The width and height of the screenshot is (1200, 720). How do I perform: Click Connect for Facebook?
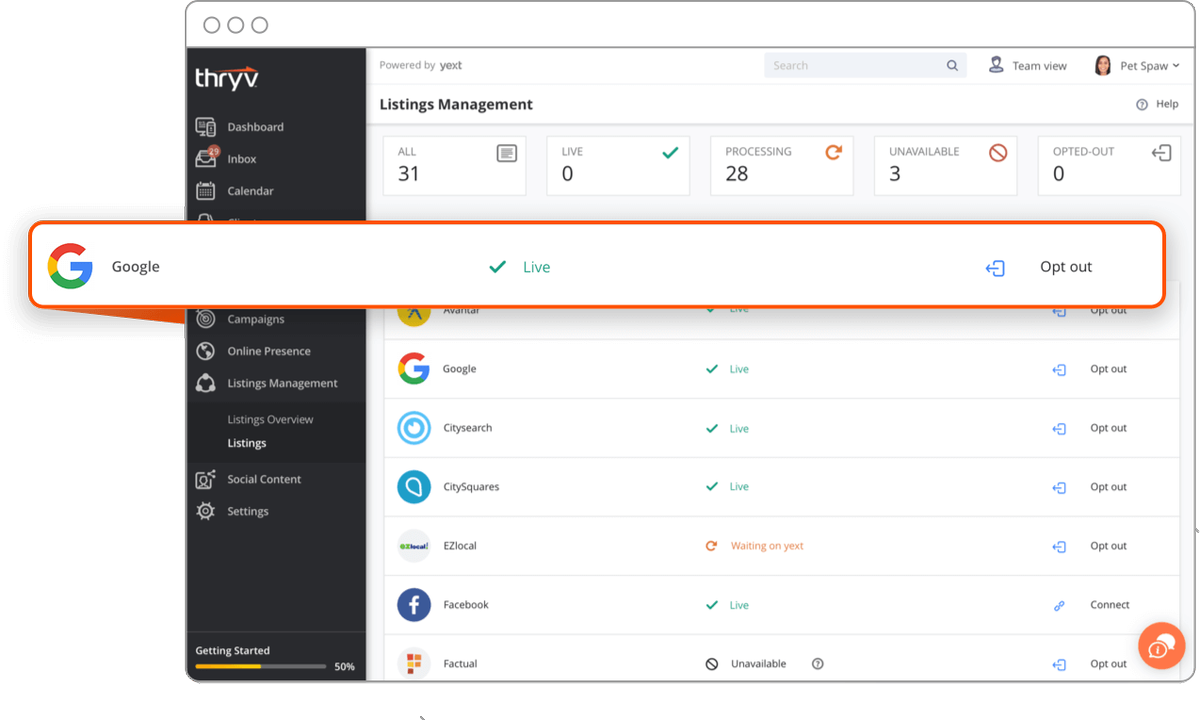1110,605
